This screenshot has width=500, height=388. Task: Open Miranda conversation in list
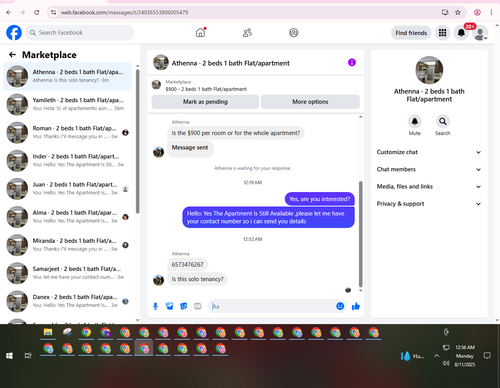67,245
